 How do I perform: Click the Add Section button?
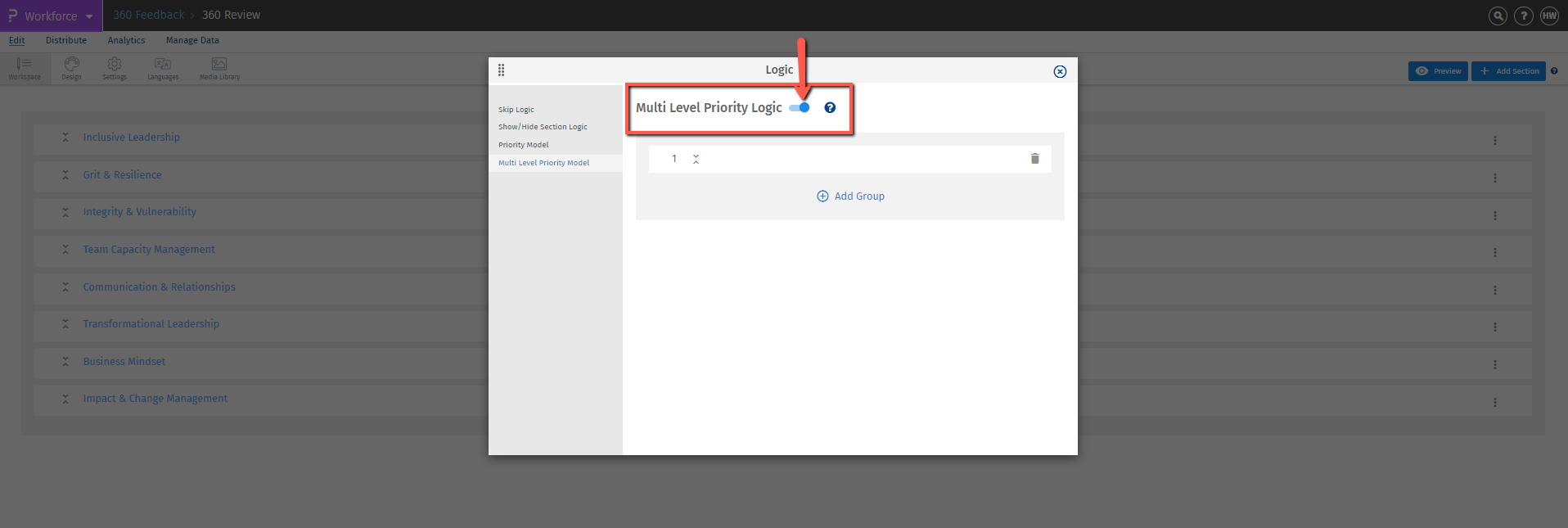pyautogui.click(x=1508, y=71)
